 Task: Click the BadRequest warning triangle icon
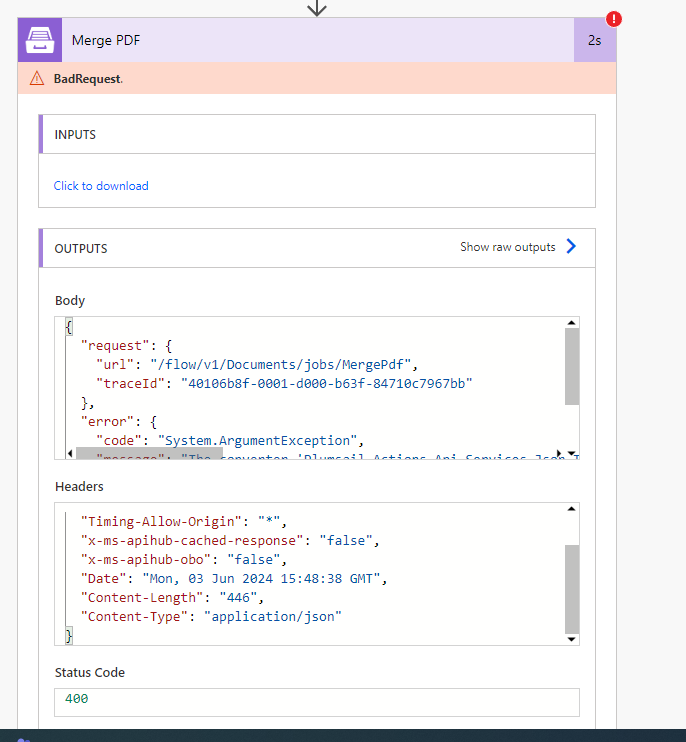(37, 78)
